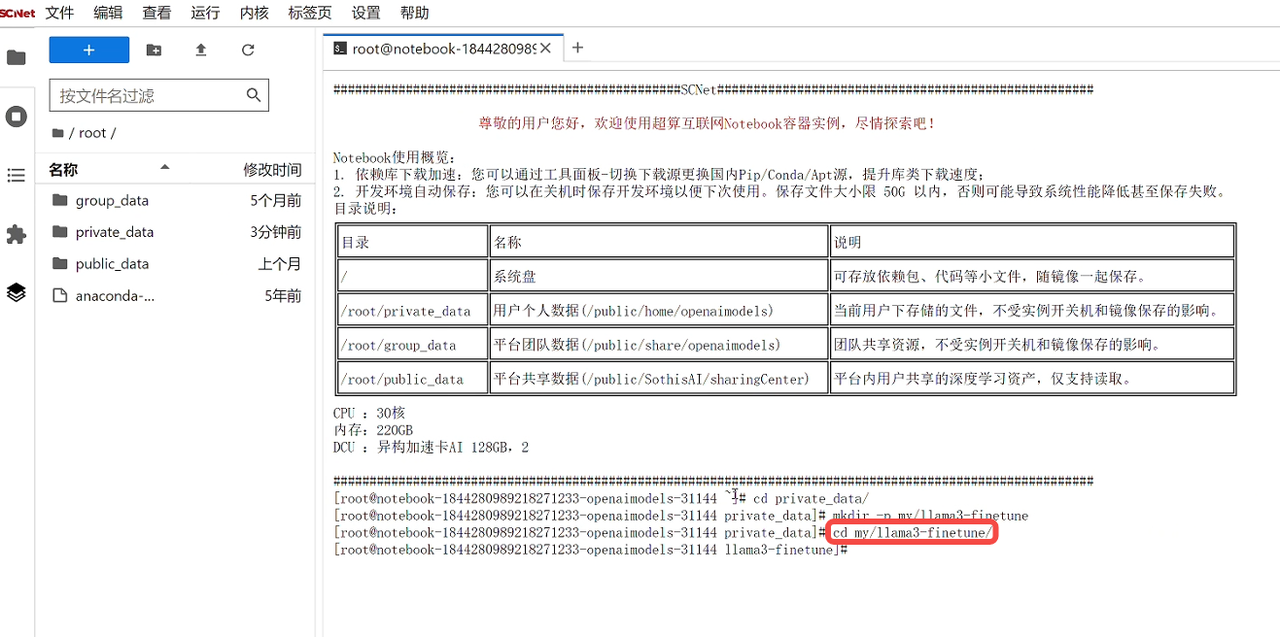Image resolution: width=1280 pixels, height=637 pixels.
Task: Click the blue new launcher button
Action: pyautogui.click(x=89, y=50)
